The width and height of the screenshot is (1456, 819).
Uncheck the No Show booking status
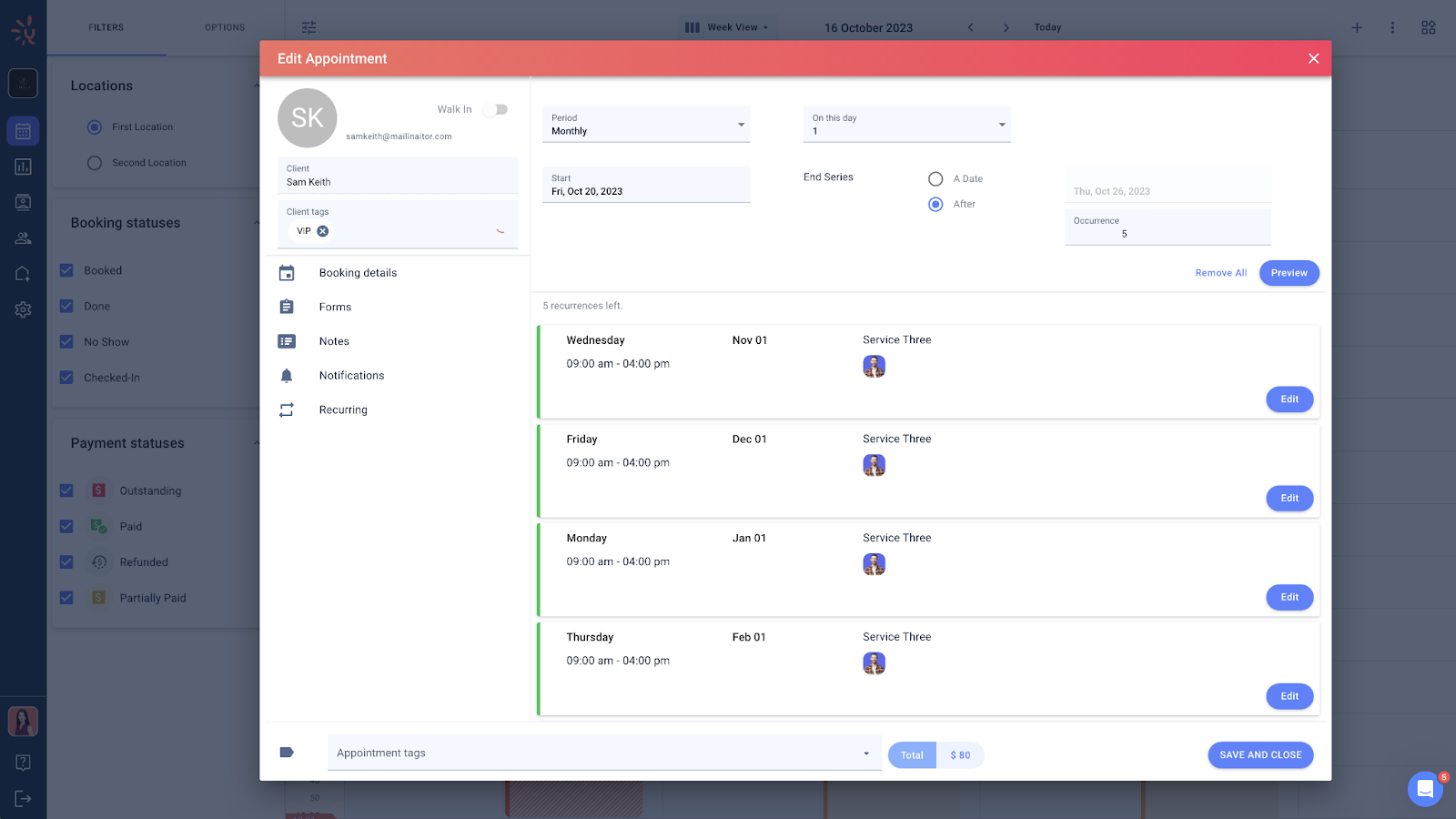[66, 342]
